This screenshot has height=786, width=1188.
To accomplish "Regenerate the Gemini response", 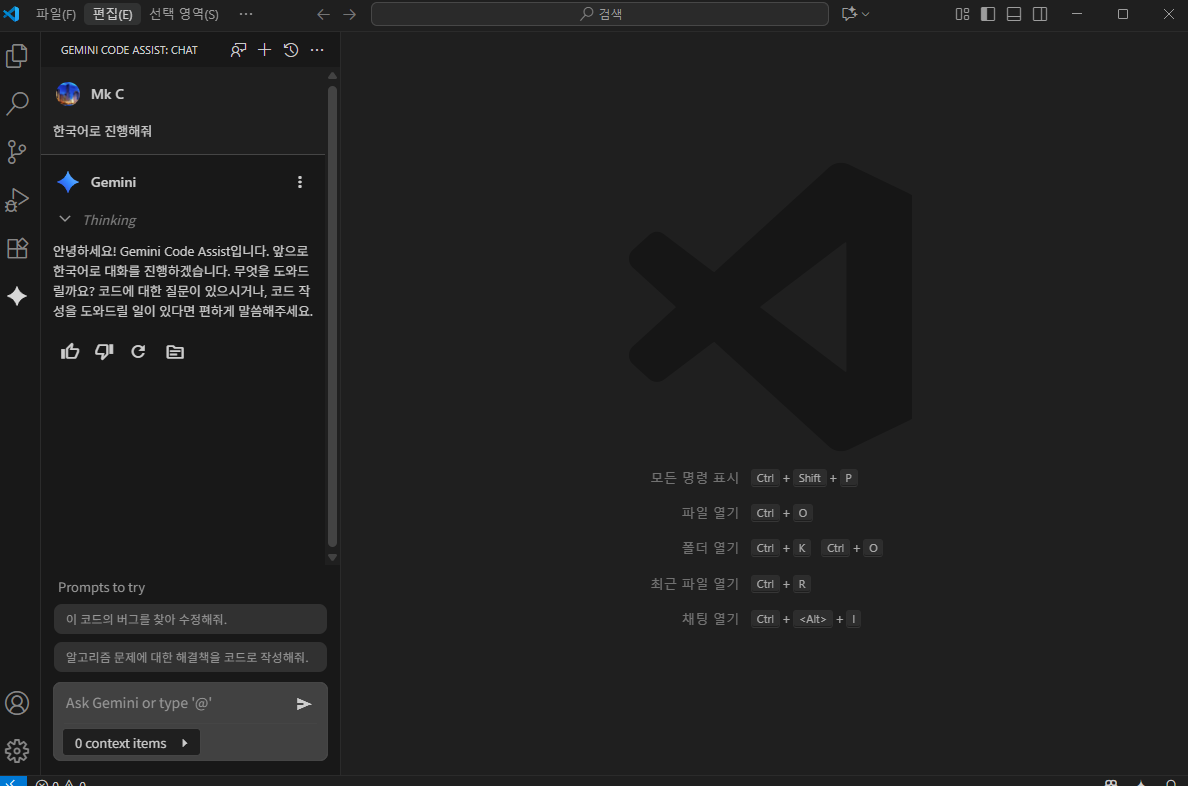I will point(138,352).
